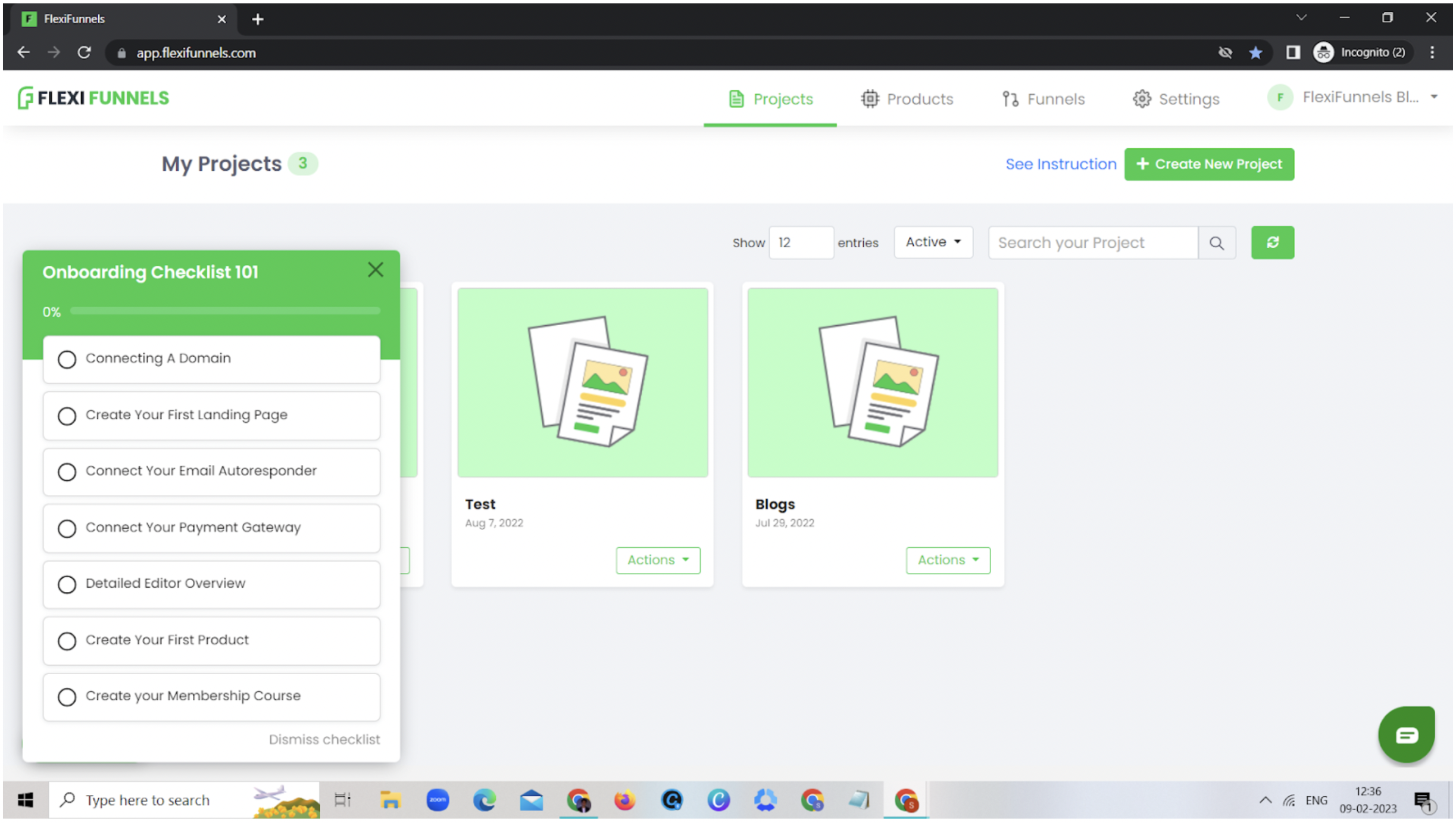Open Firefox from the taskbar
The height and width of the screenshot is (823, 1456).
tap(624, 800)
